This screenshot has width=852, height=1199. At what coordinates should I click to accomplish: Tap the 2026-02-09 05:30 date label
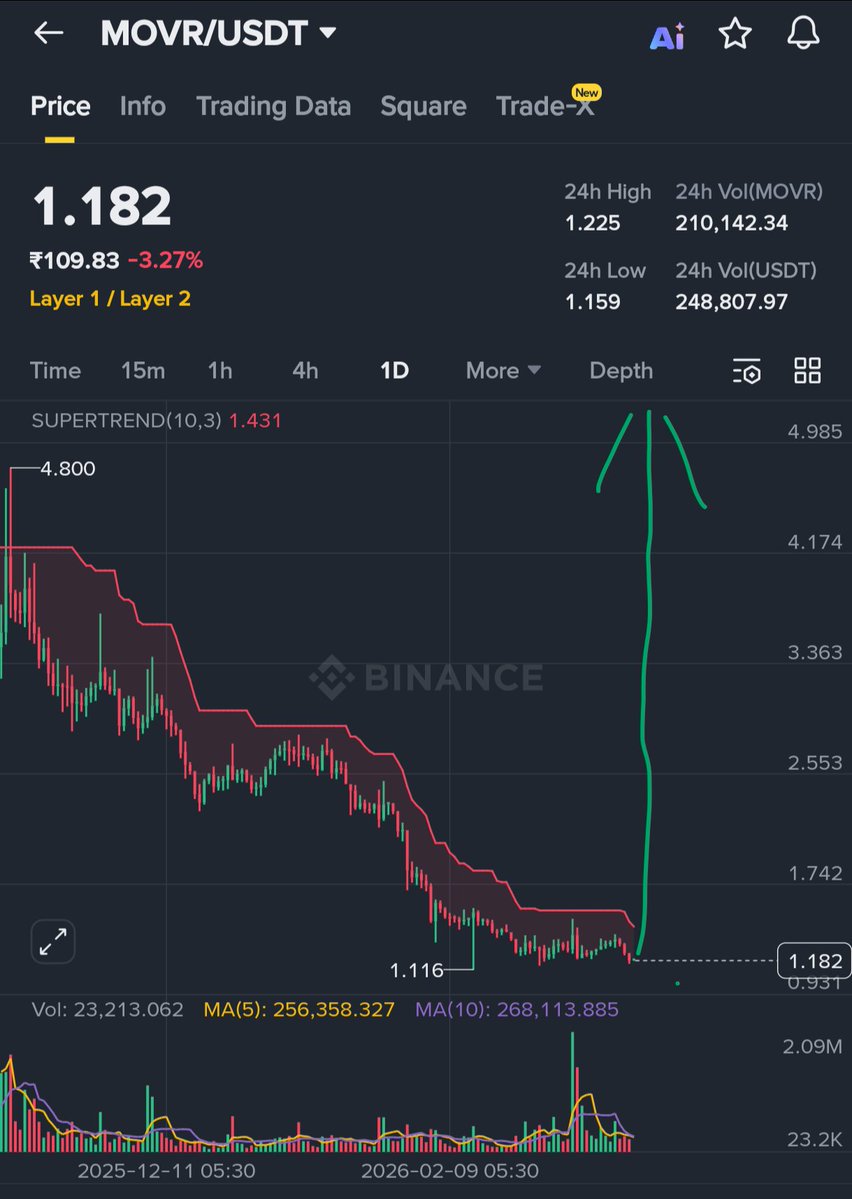450,1171
